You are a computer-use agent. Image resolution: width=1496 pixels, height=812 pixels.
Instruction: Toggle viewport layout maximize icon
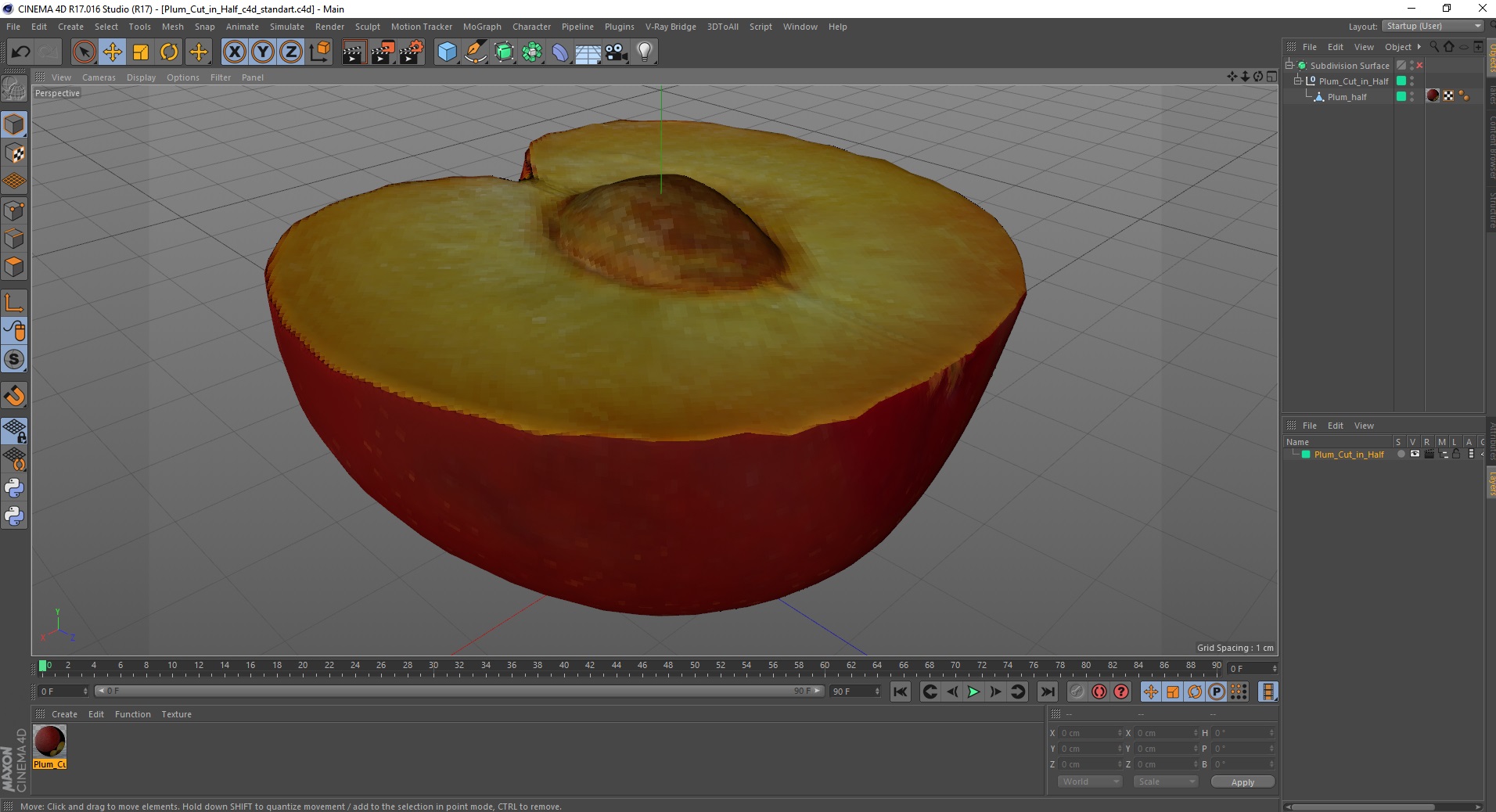pos(1271,77)
